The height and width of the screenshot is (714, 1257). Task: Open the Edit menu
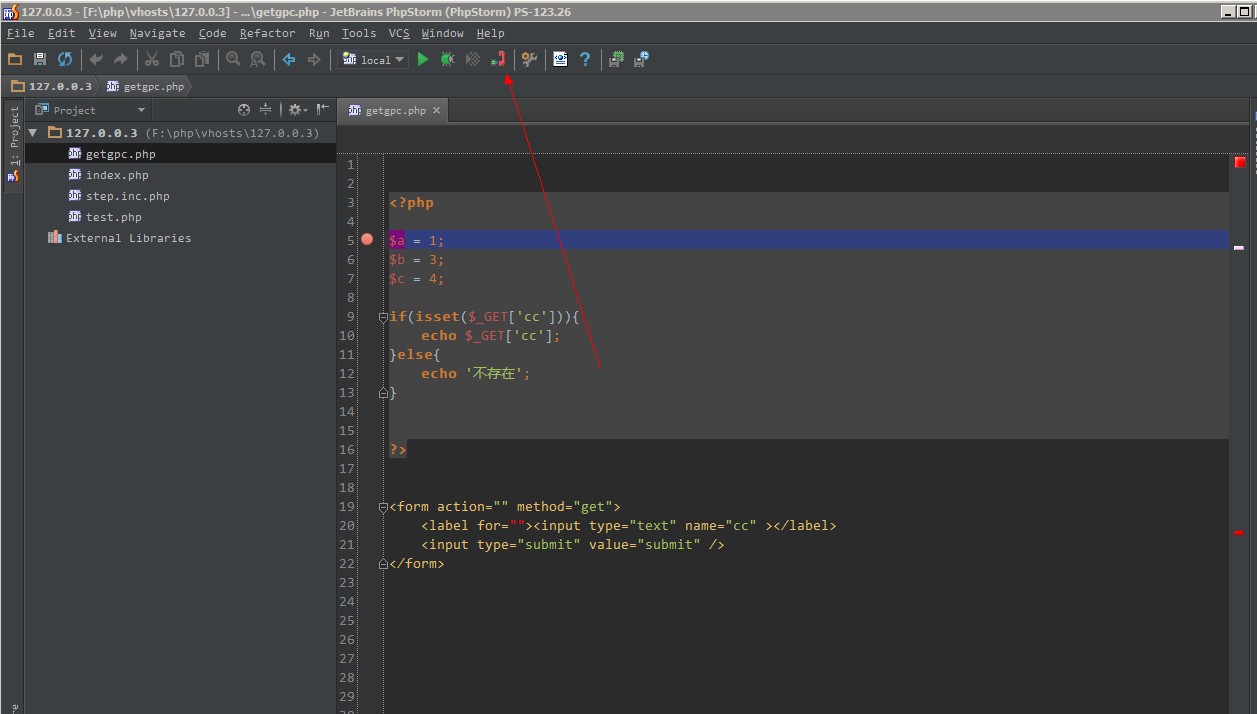coord(61,33)
